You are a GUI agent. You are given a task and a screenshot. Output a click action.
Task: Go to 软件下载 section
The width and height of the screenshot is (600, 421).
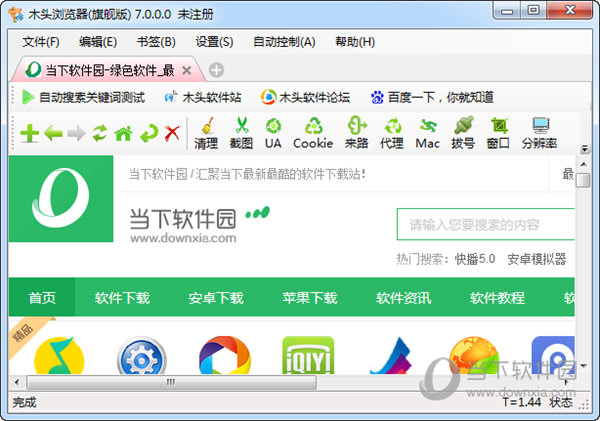coord(122,297)
